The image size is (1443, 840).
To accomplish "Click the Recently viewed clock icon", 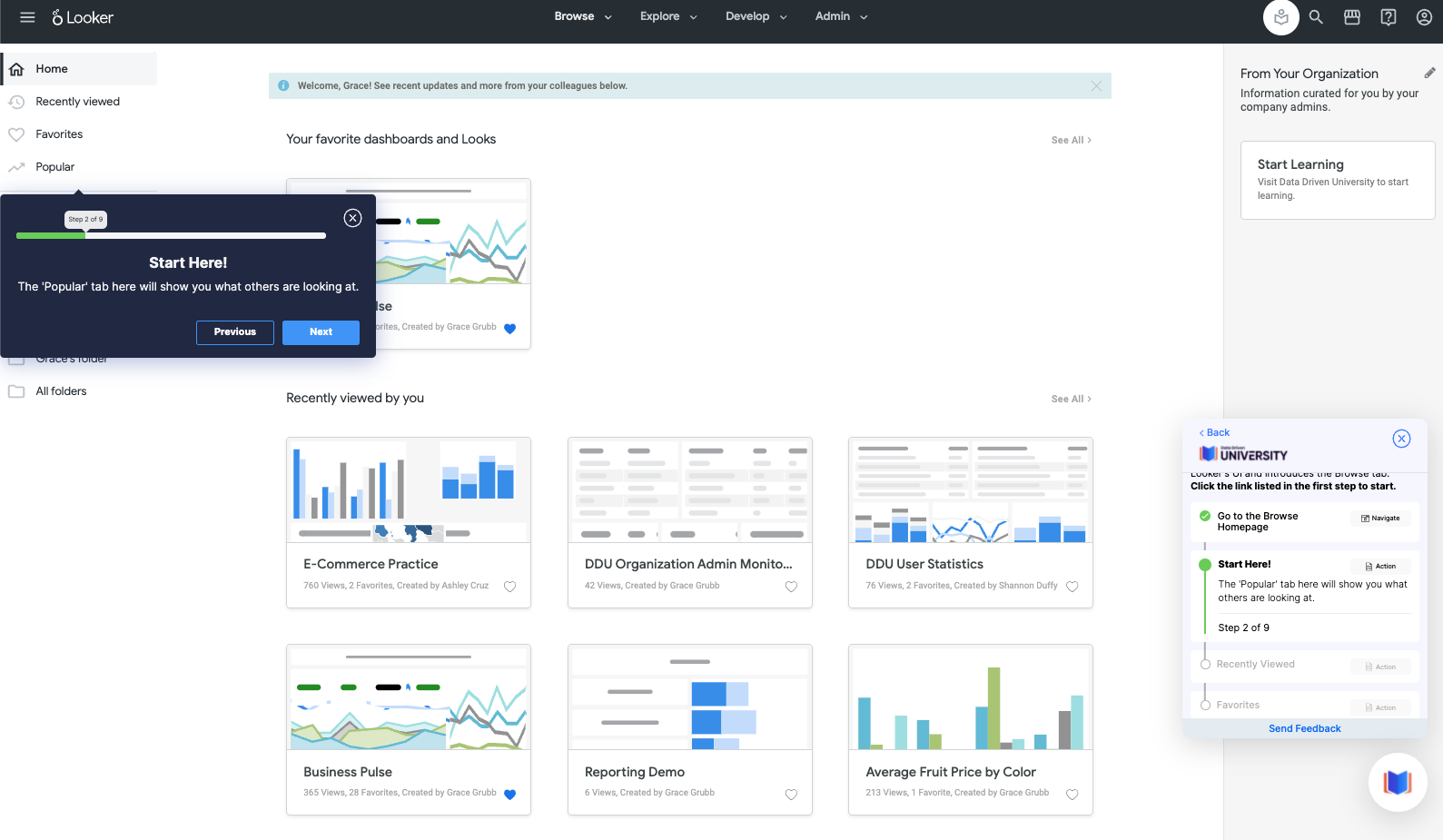I will coord(16,102).
